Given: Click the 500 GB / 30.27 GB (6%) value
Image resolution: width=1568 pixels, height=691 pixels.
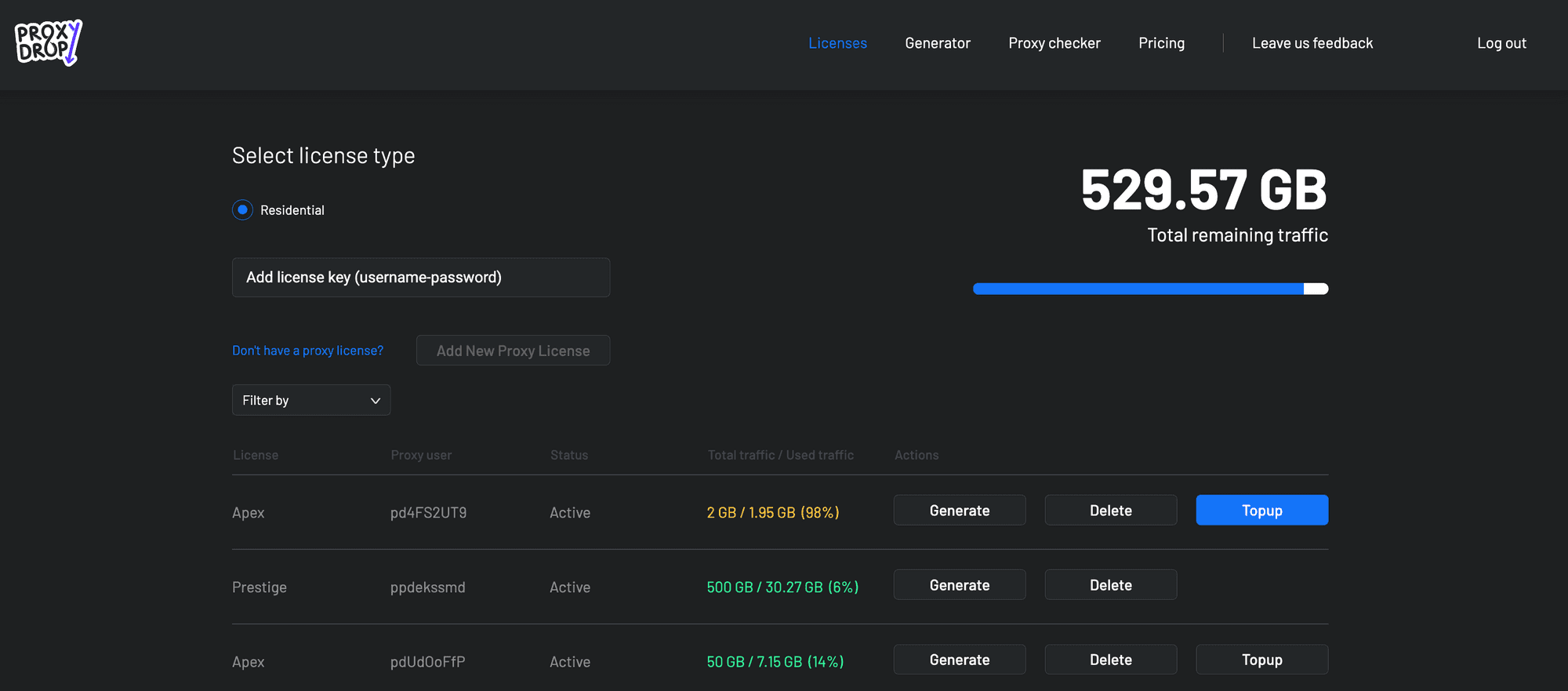Looking at the screenshot, I should click(782, 587).
